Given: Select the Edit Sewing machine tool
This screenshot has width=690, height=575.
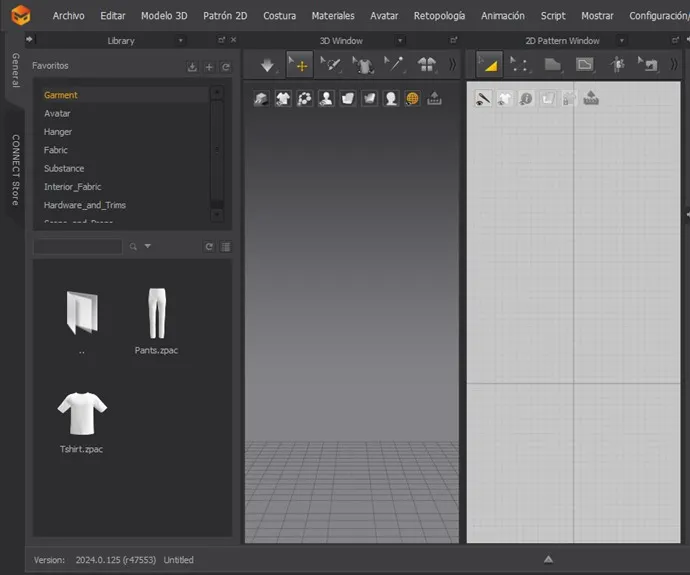Looking at the screenshot, I should click(648, 65).
